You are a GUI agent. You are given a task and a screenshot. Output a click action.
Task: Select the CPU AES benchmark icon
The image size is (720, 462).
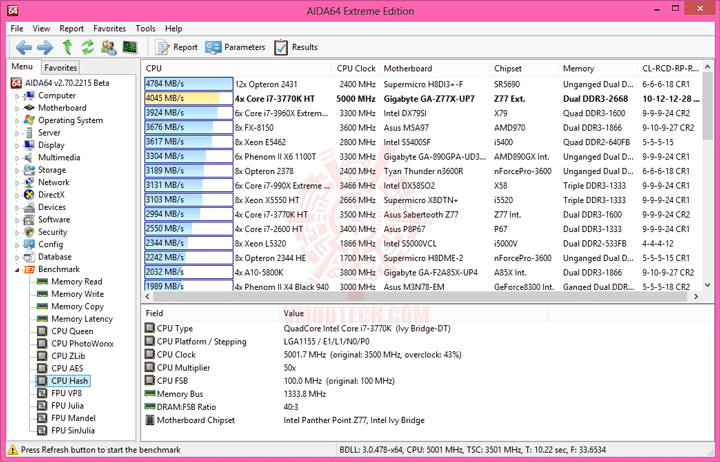42,368
